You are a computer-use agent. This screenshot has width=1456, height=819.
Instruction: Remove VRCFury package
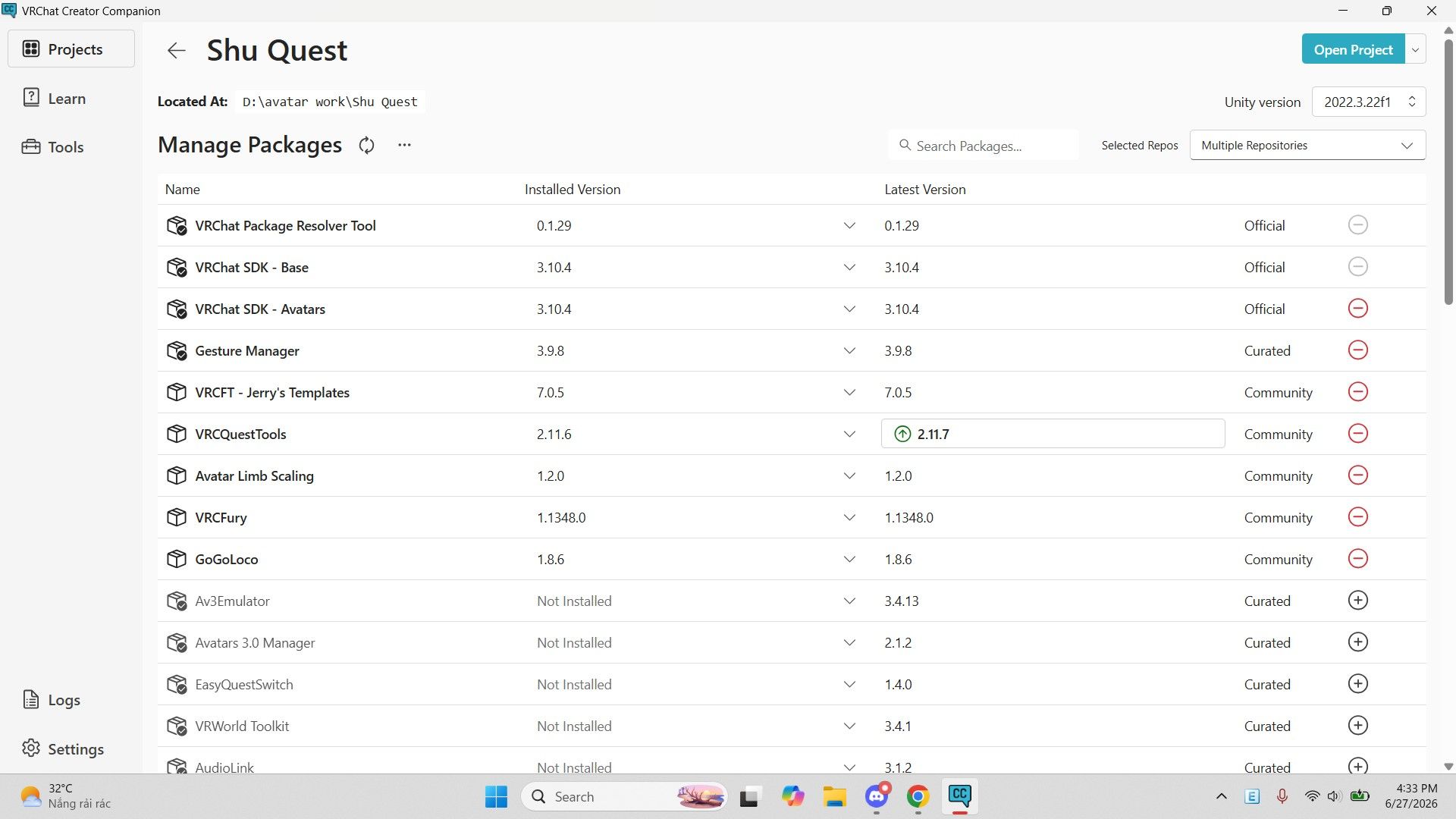tap(1357, 517)
